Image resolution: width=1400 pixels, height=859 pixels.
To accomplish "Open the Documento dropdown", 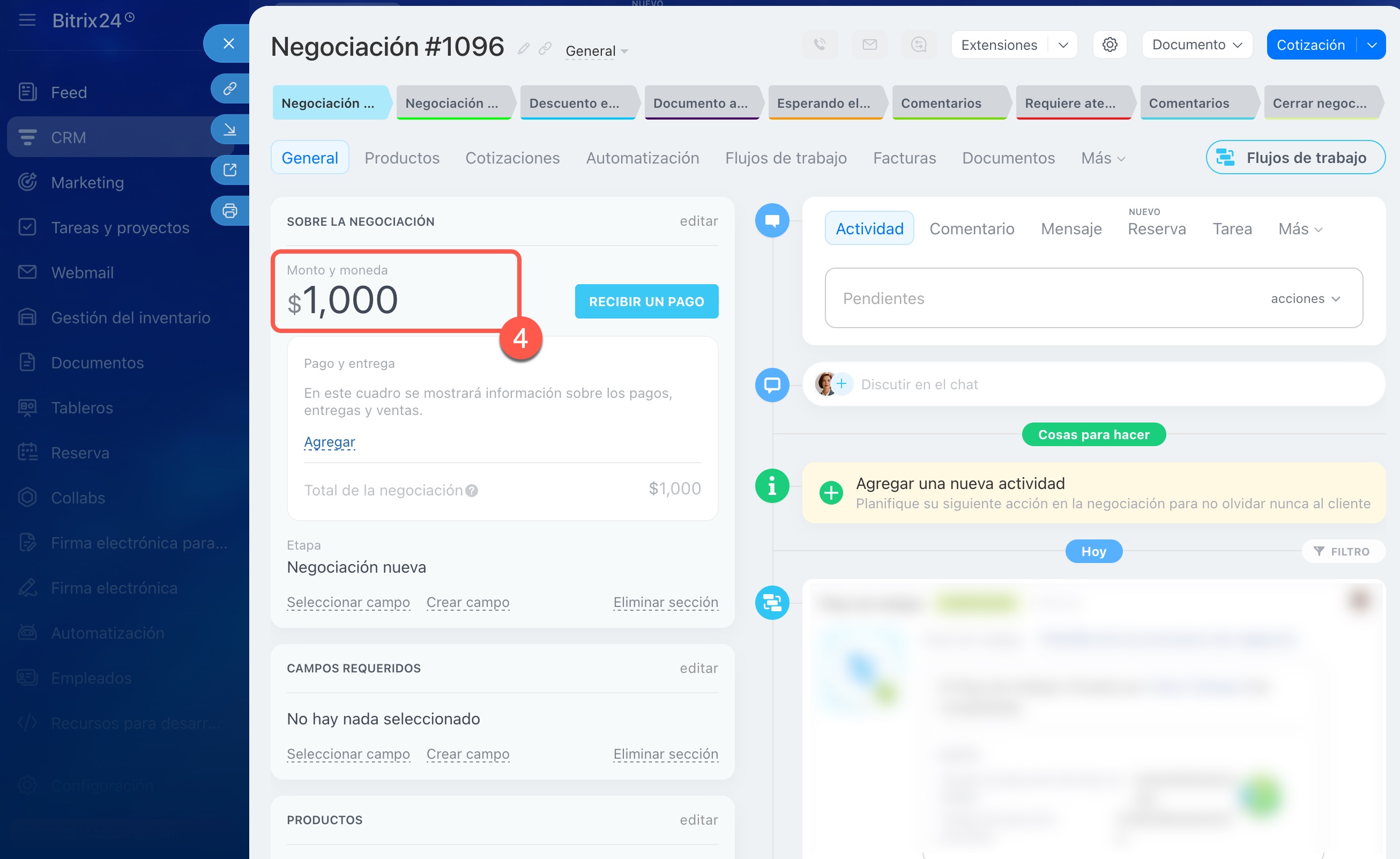I will [x=1196, y=45].
